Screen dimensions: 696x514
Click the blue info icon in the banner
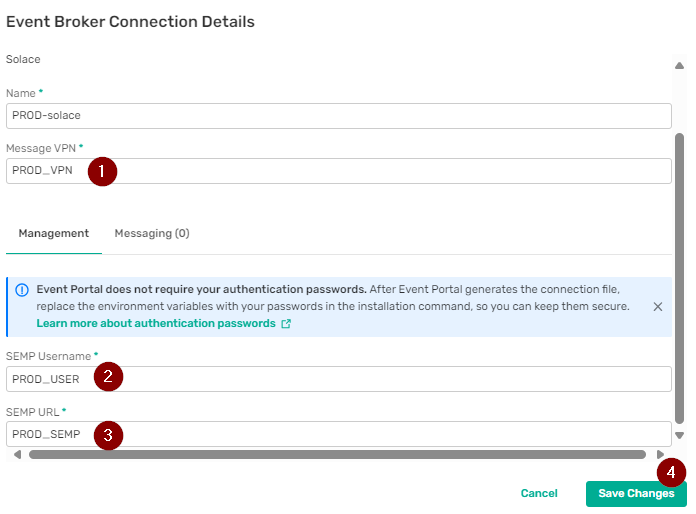click(x=22, y=290)
